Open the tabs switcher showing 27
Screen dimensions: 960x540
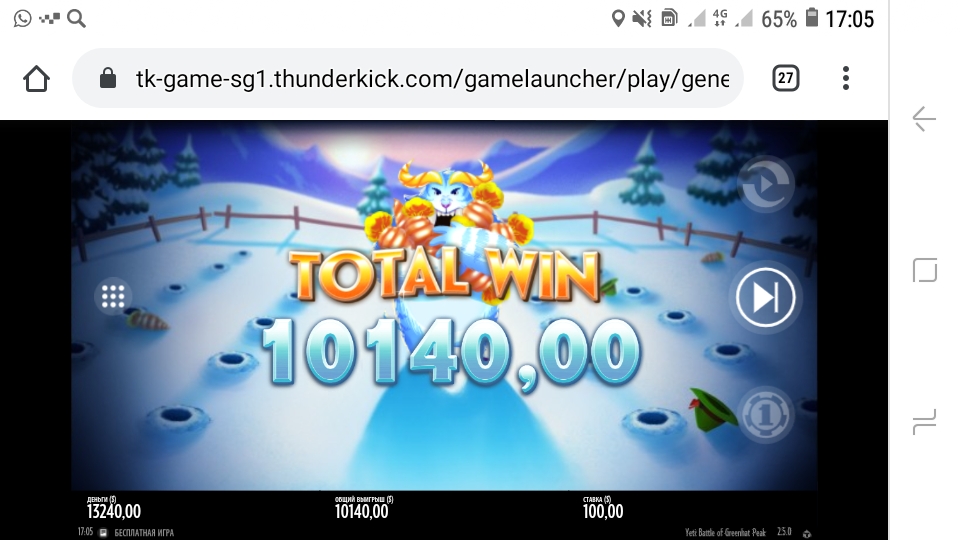click(x=786, y=78)
